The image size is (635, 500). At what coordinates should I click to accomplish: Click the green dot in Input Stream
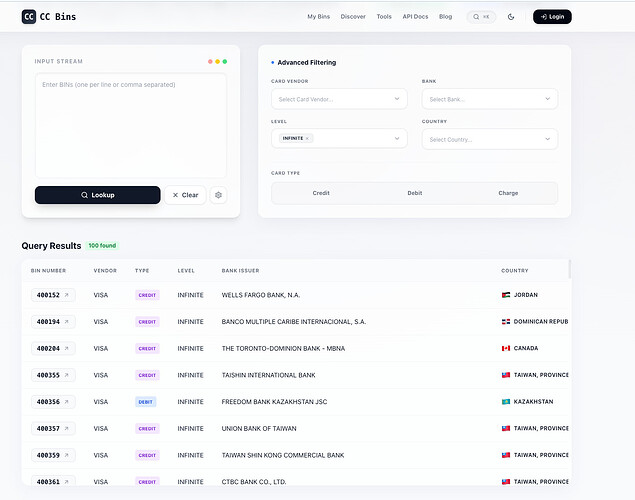(225, 62)
